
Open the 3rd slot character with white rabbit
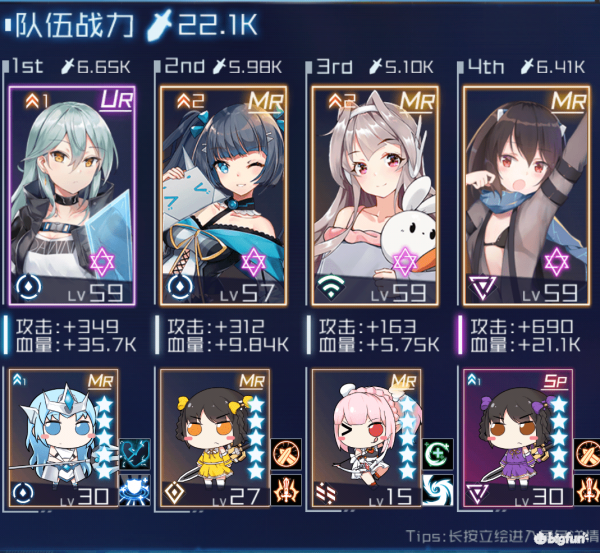375,196
